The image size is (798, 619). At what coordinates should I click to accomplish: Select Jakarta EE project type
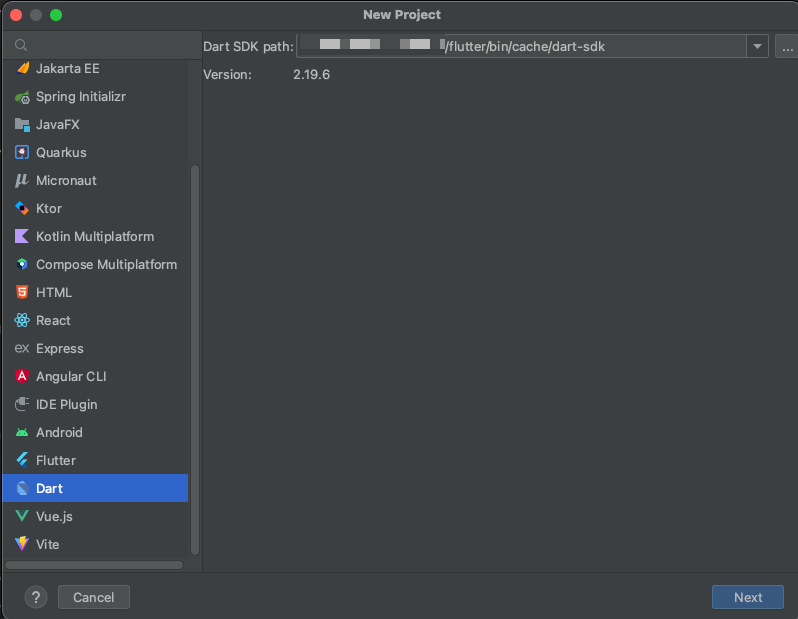tap(95, 68)
